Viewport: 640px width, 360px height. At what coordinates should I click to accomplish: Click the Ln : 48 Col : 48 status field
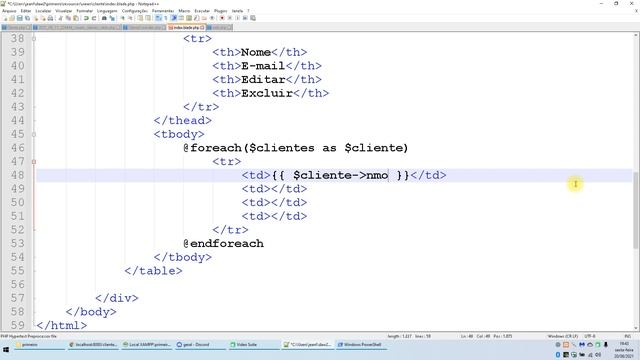[475, 336]
